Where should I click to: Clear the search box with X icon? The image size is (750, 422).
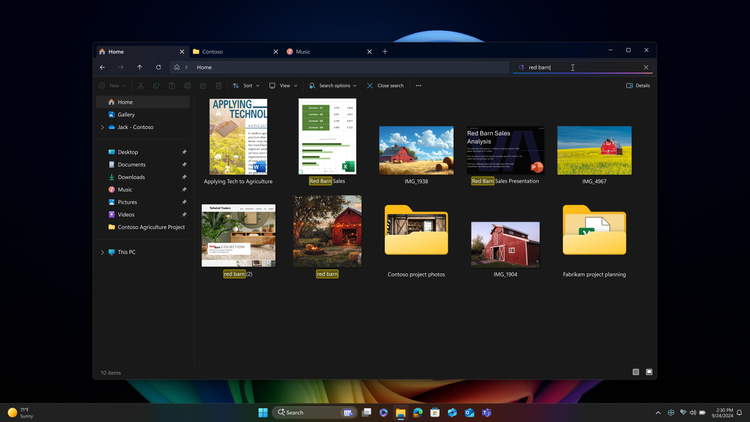[x=646, y=67]
